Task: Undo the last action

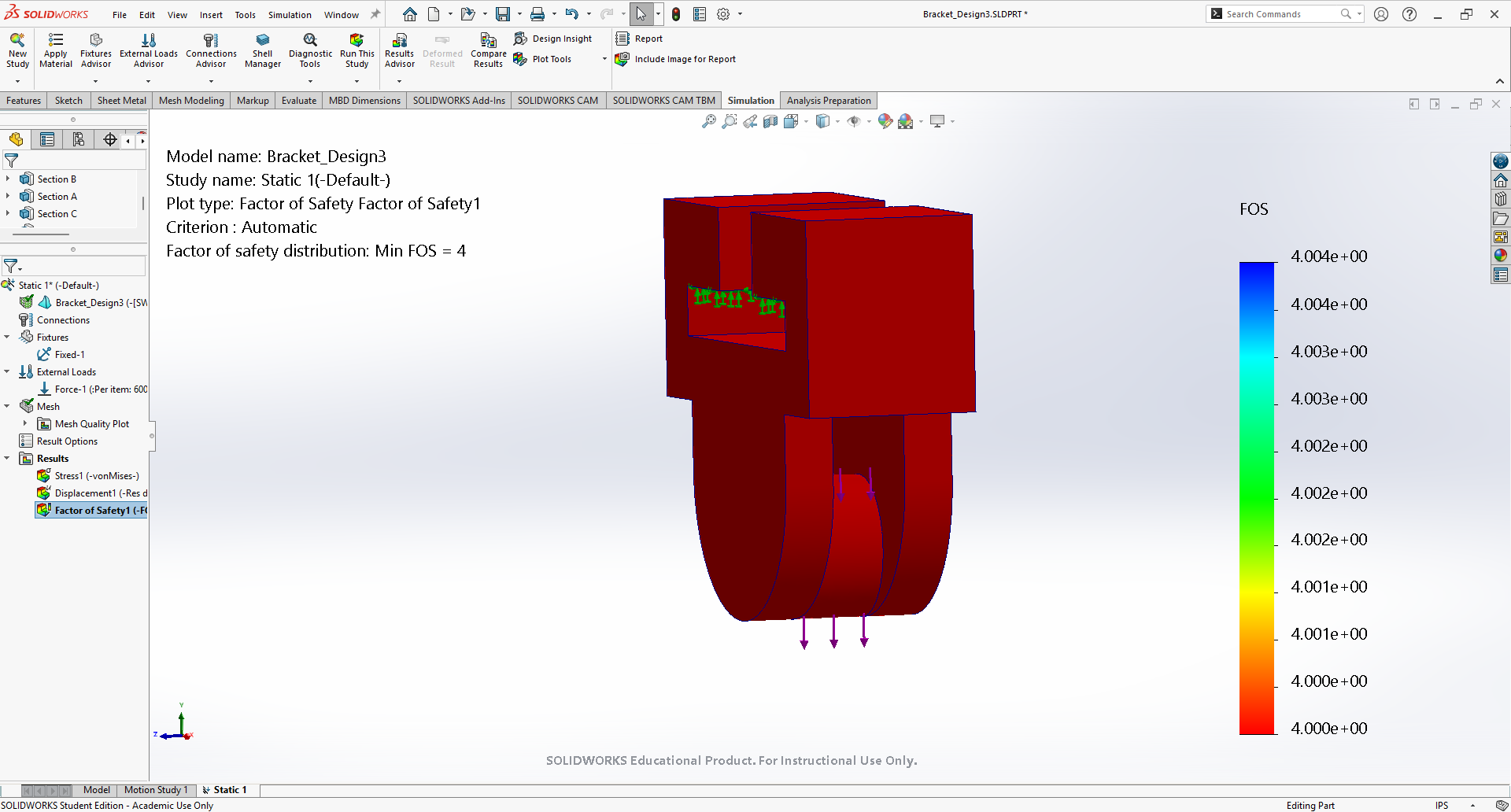Action: pos(572,14)
